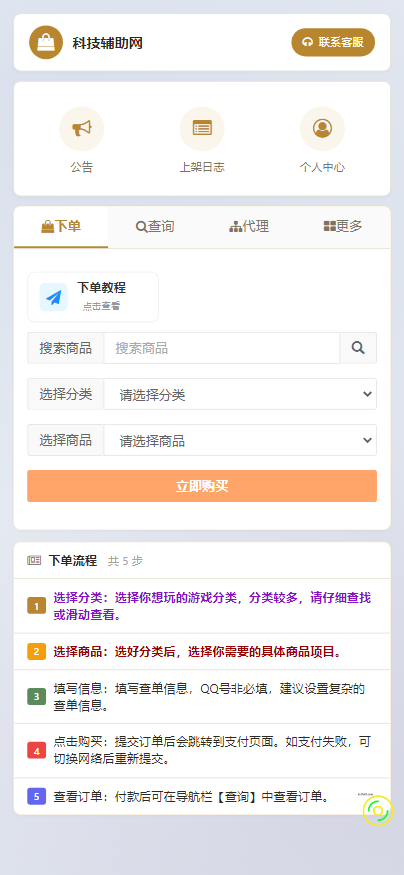Click the paper plane tutorial icon
This screenshot has height=875, width=404.
[x=54, y=297]
